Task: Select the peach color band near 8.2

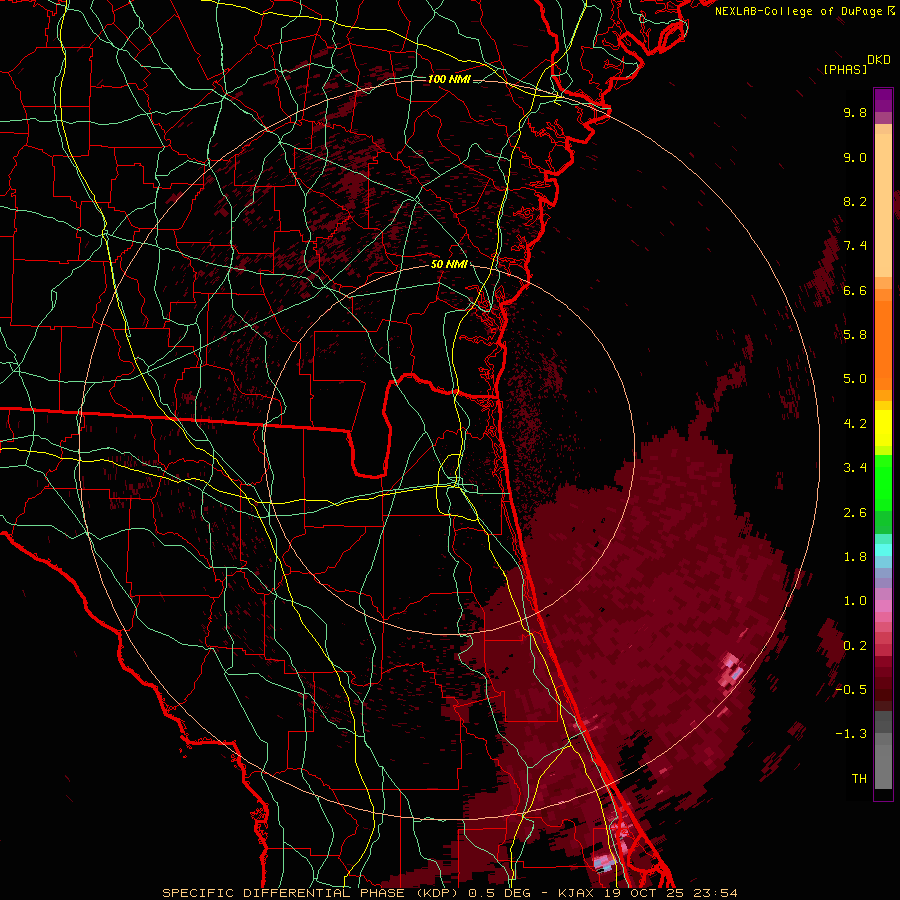Action: [x=883, y=201]
